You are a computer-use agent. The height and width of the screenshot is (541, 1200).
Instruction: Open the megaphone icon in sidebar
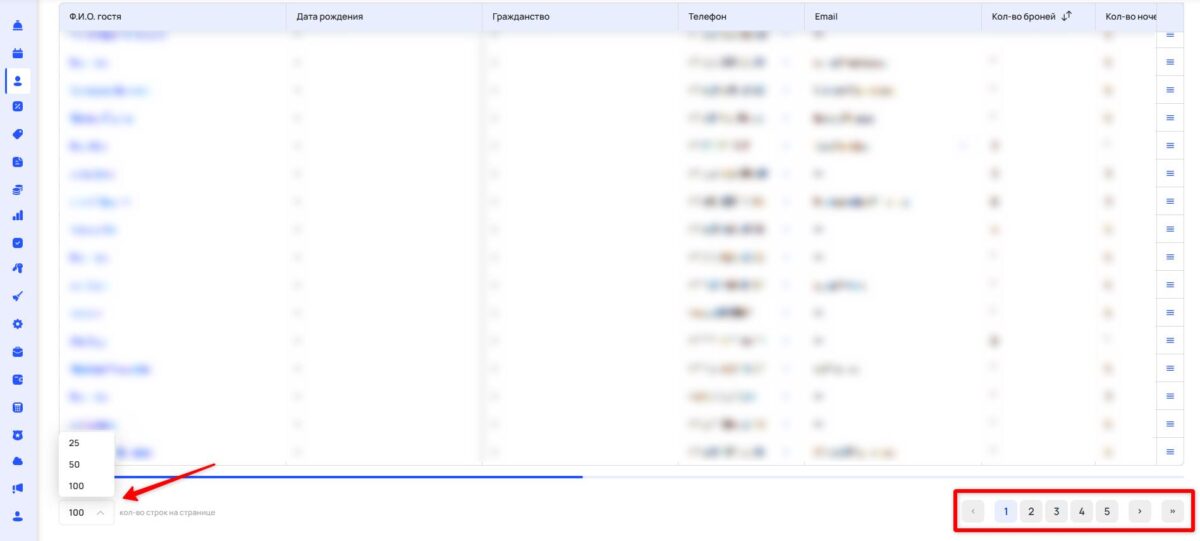[x=18, y=488]
